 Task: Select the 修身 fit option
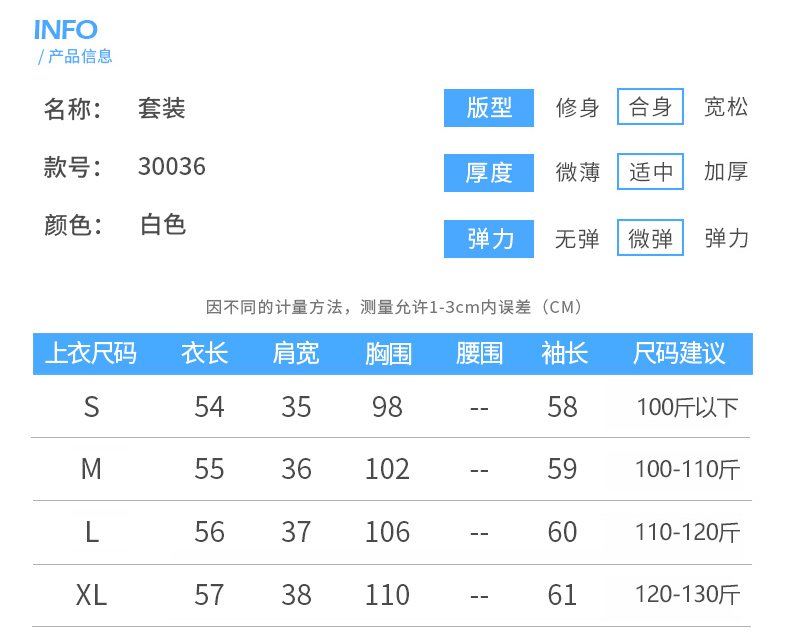(578, 107)
